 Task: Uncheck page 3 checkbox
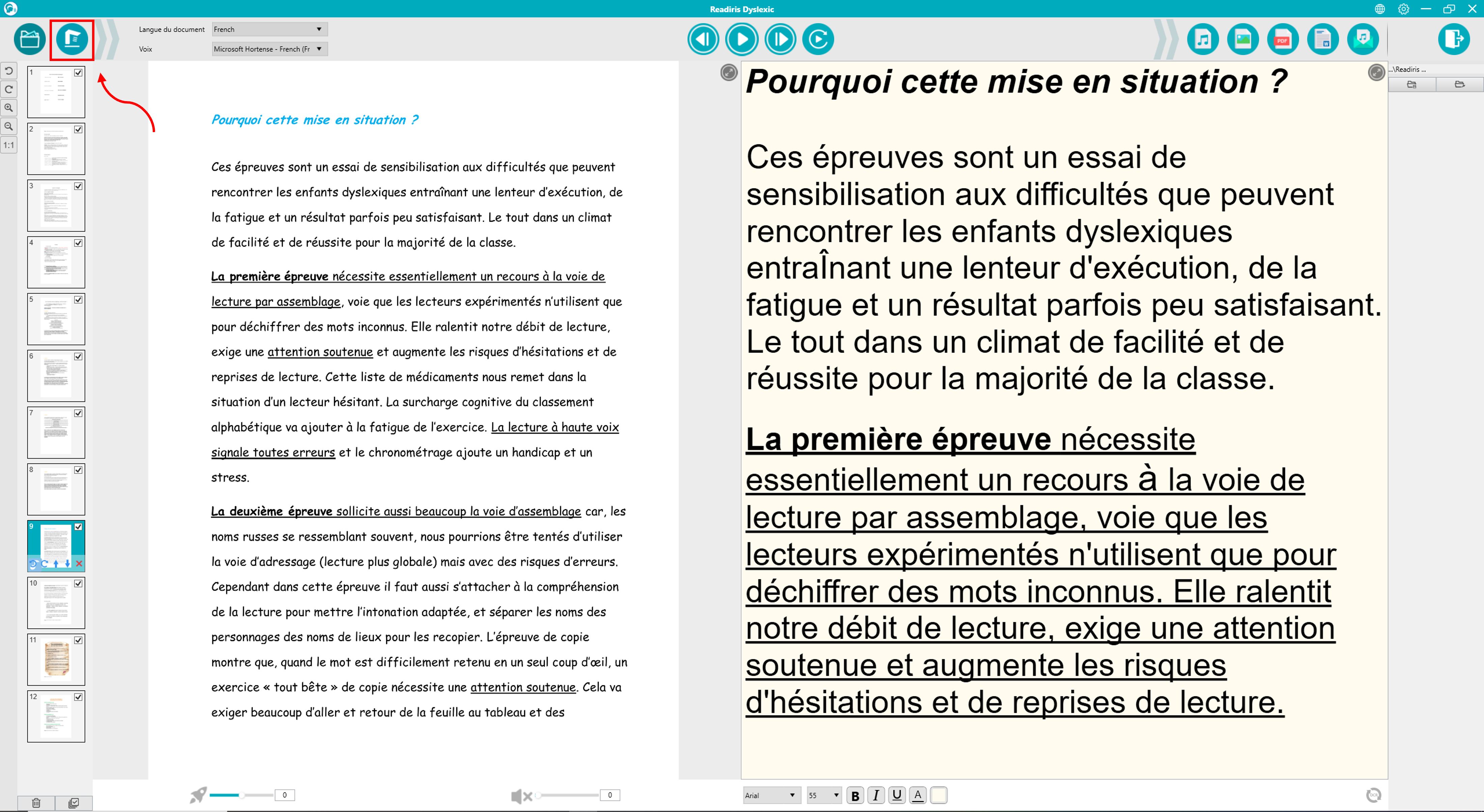[78, 186]
